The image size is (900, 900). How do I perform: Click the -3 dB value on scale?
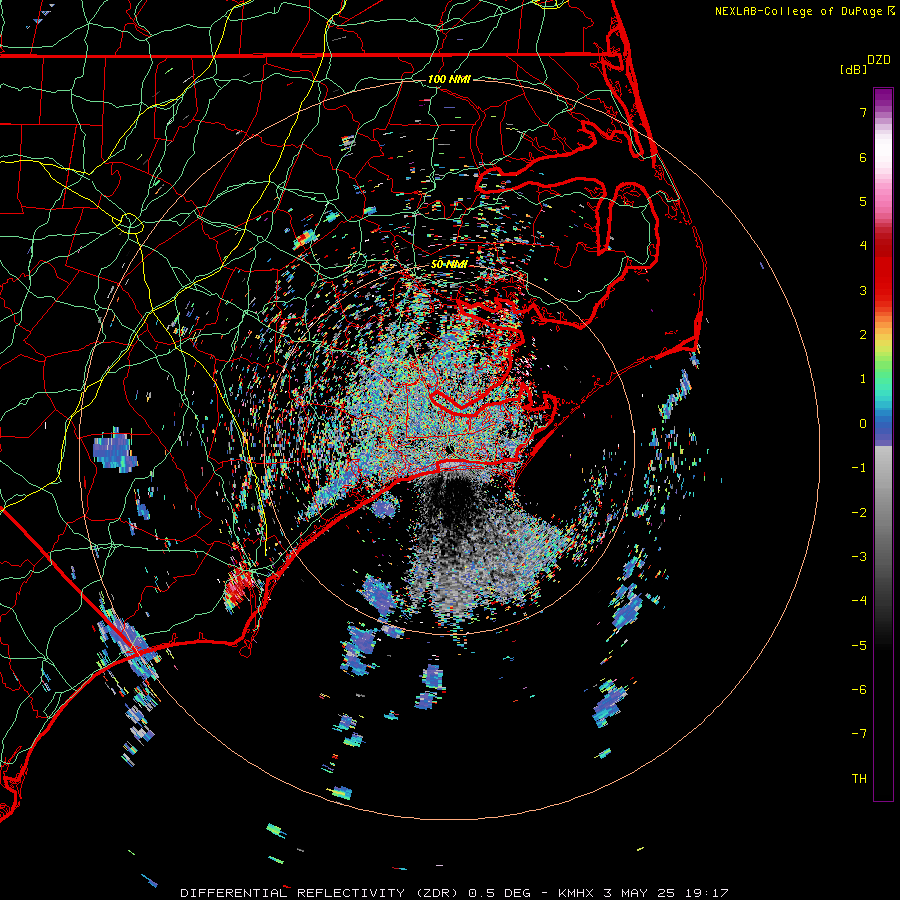pos(859,557)
